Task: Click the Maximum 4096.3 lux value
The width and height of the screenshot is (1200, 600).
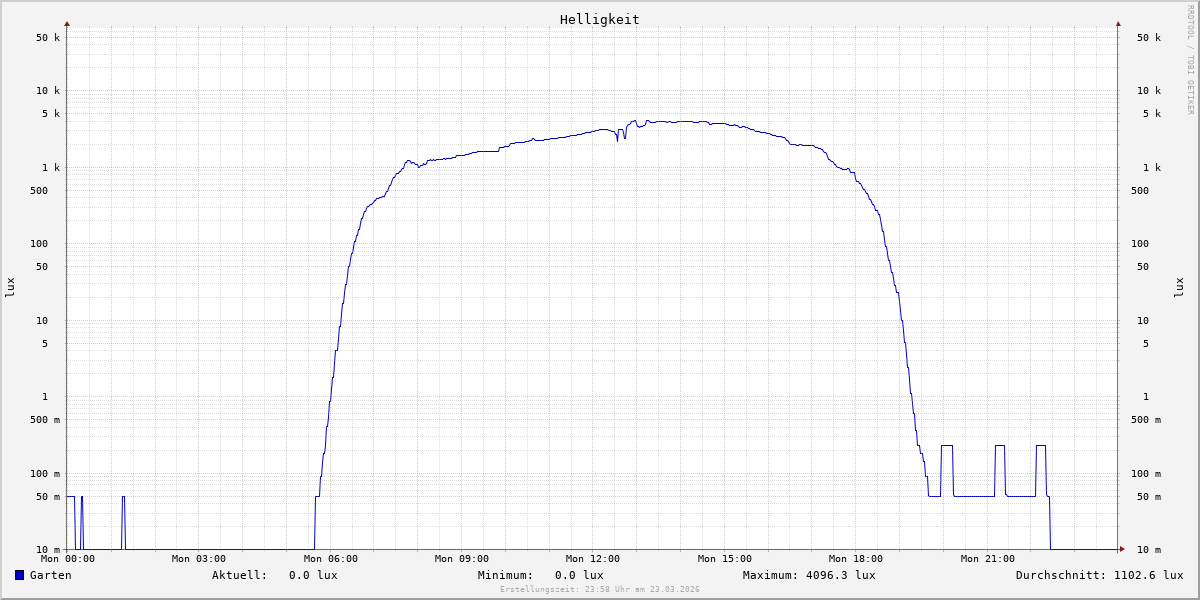Action: coord(840,575)
